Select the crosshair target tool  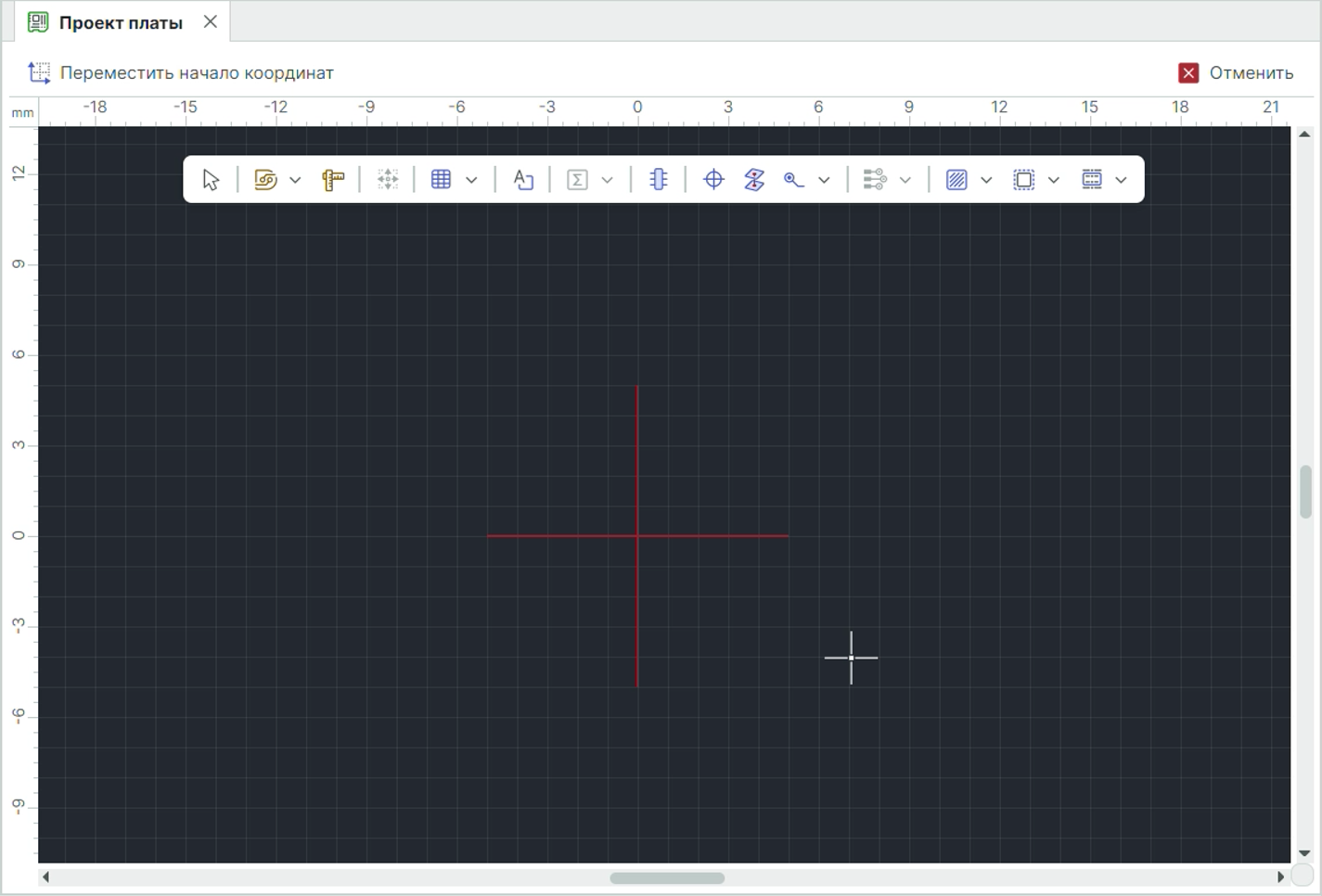point(713,180)
